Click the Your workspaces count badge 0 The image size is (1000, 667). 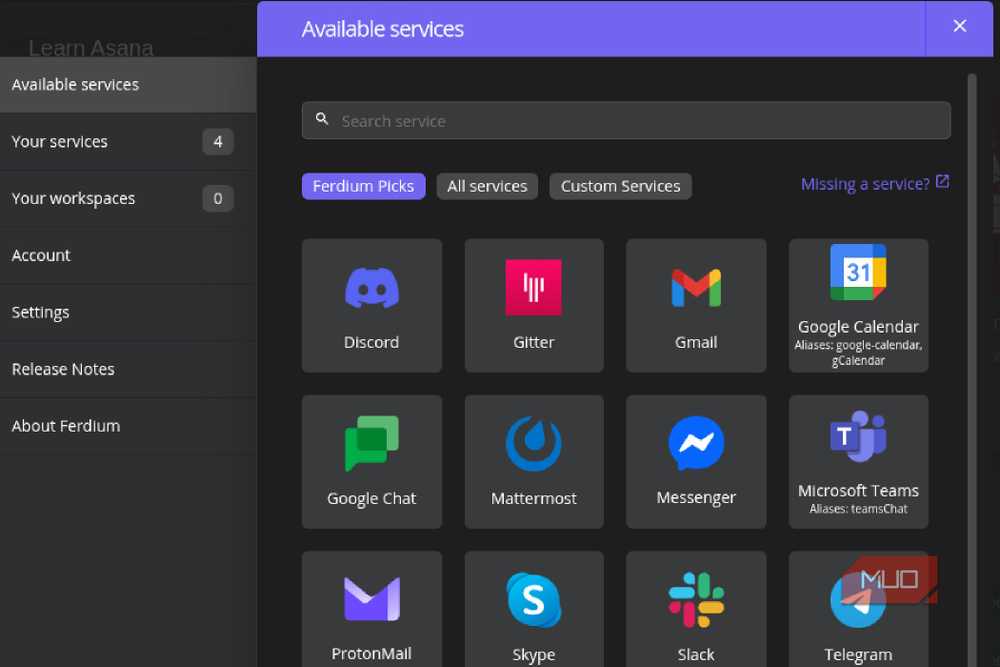pyautogui.click(x=218, y=198)
